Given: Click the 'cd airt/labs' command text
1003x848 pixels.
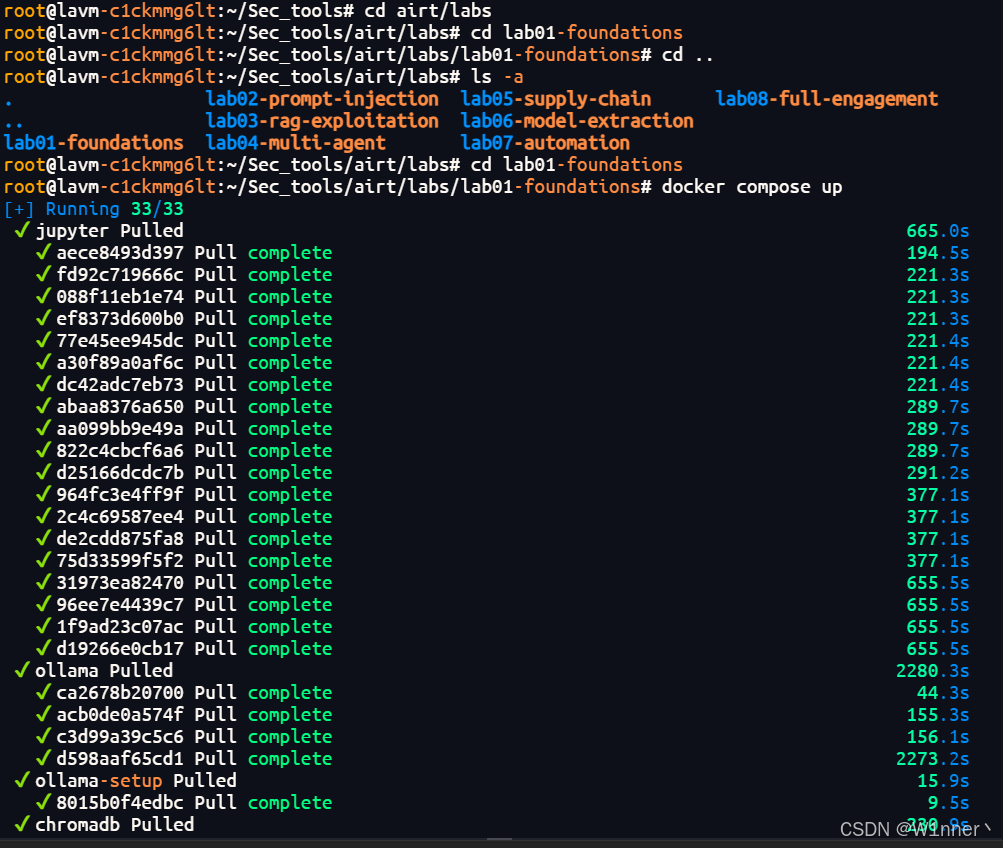Looking at the screenshot, I should coord(428,11).
